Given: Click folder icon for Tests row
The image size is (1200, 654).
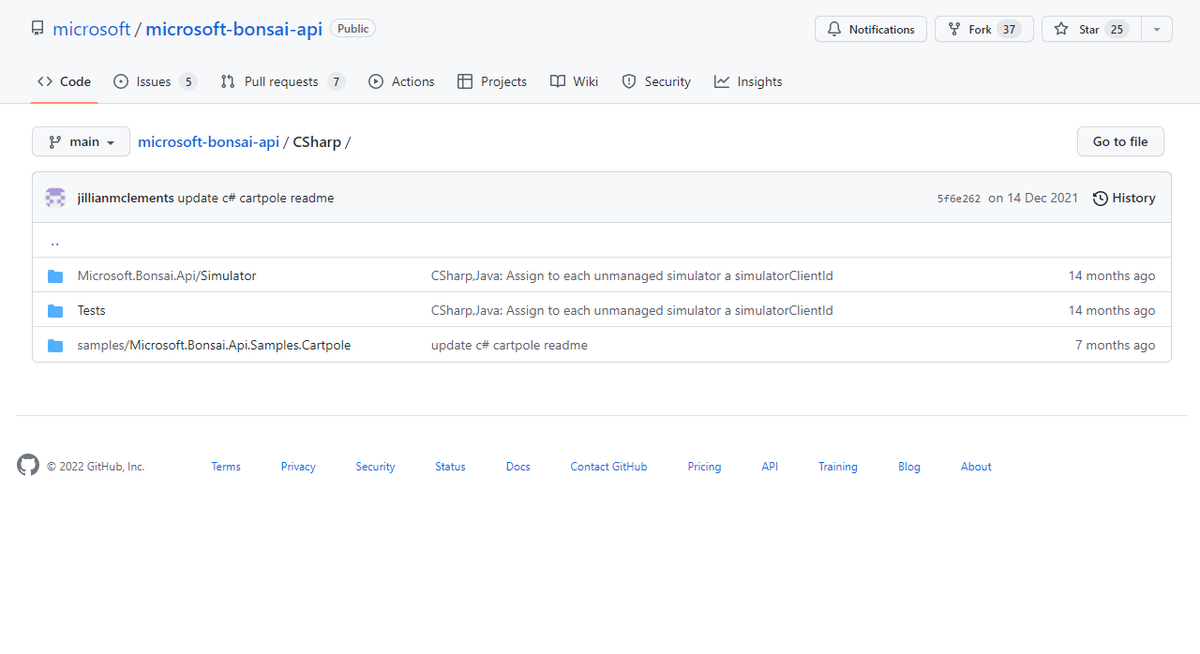Looking at the screenshot, I should tap(56, 311).
